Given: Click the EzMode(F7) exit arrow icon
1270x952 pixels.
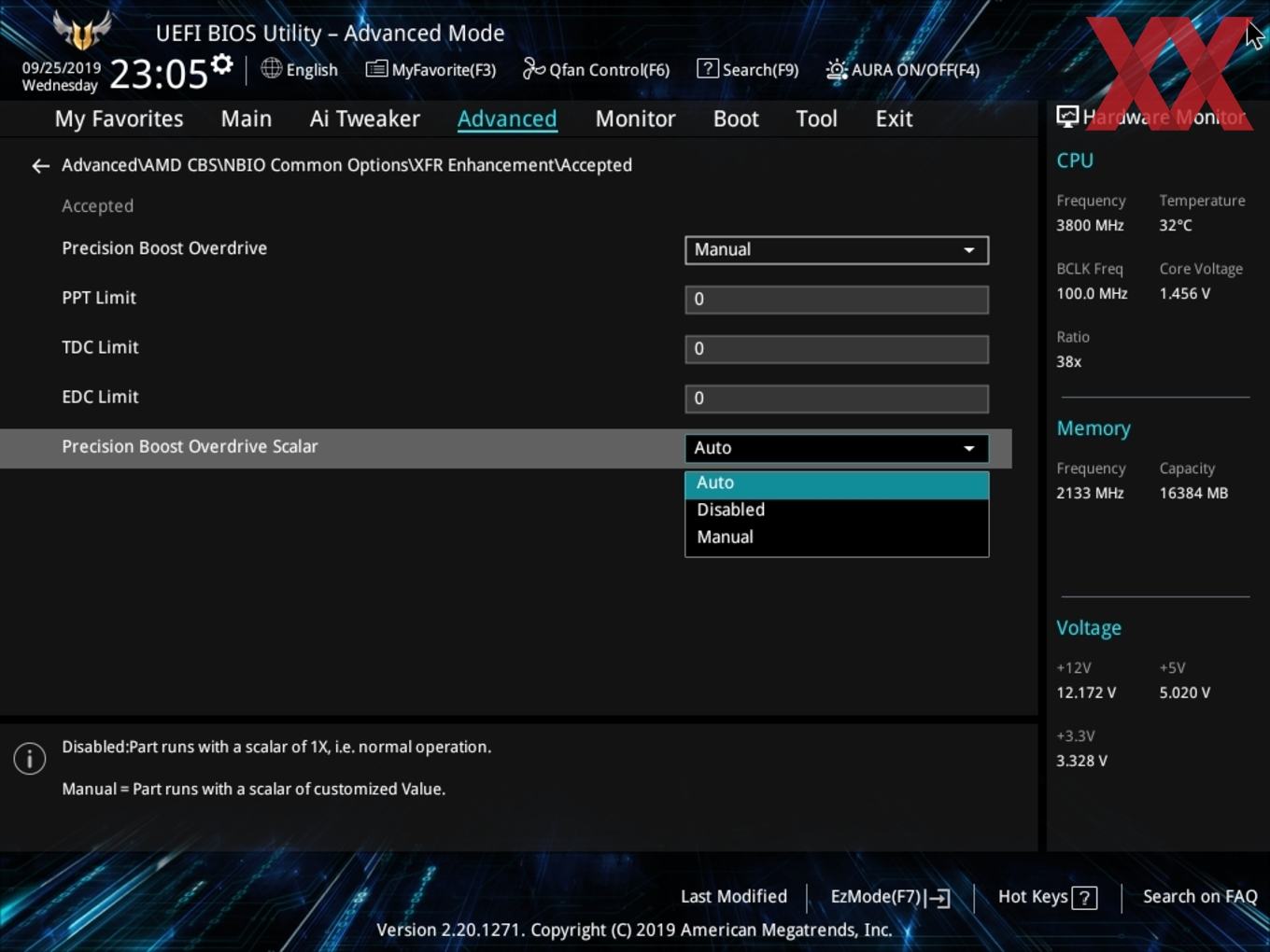Looking at the screenshot, I should [938, 898].
